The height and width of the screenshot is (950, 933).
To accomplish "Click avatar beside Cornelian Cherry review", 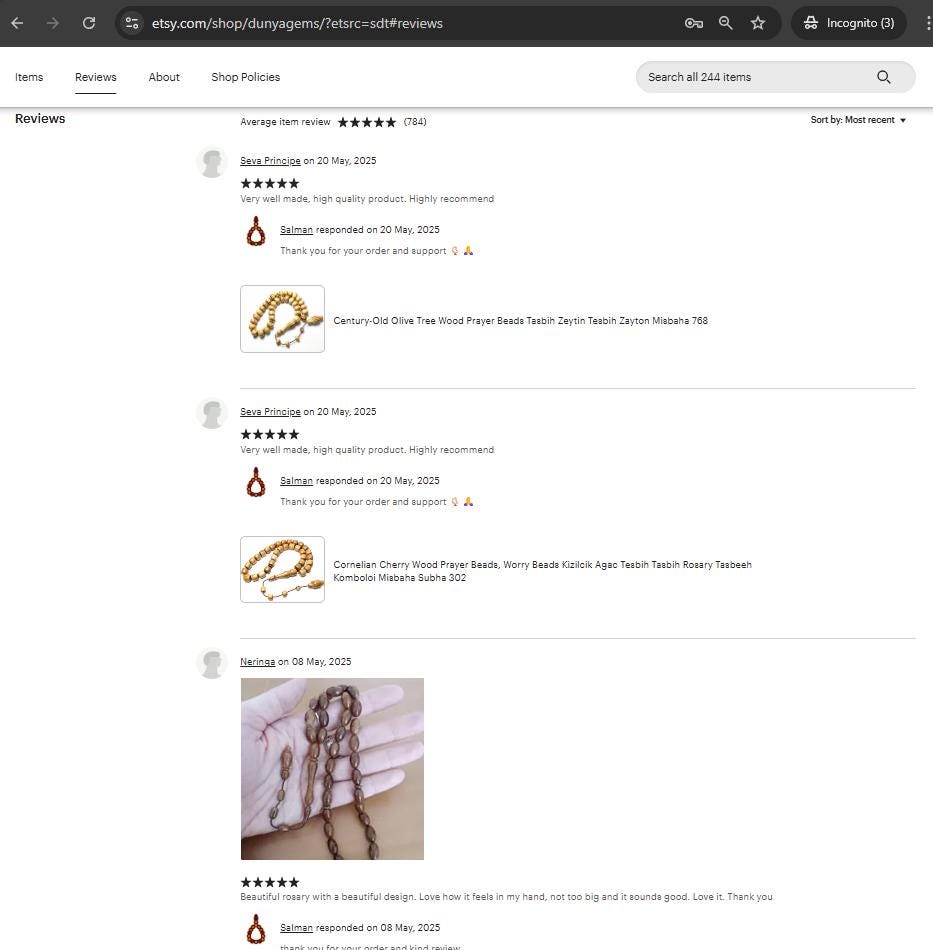I will pos(211,413).
